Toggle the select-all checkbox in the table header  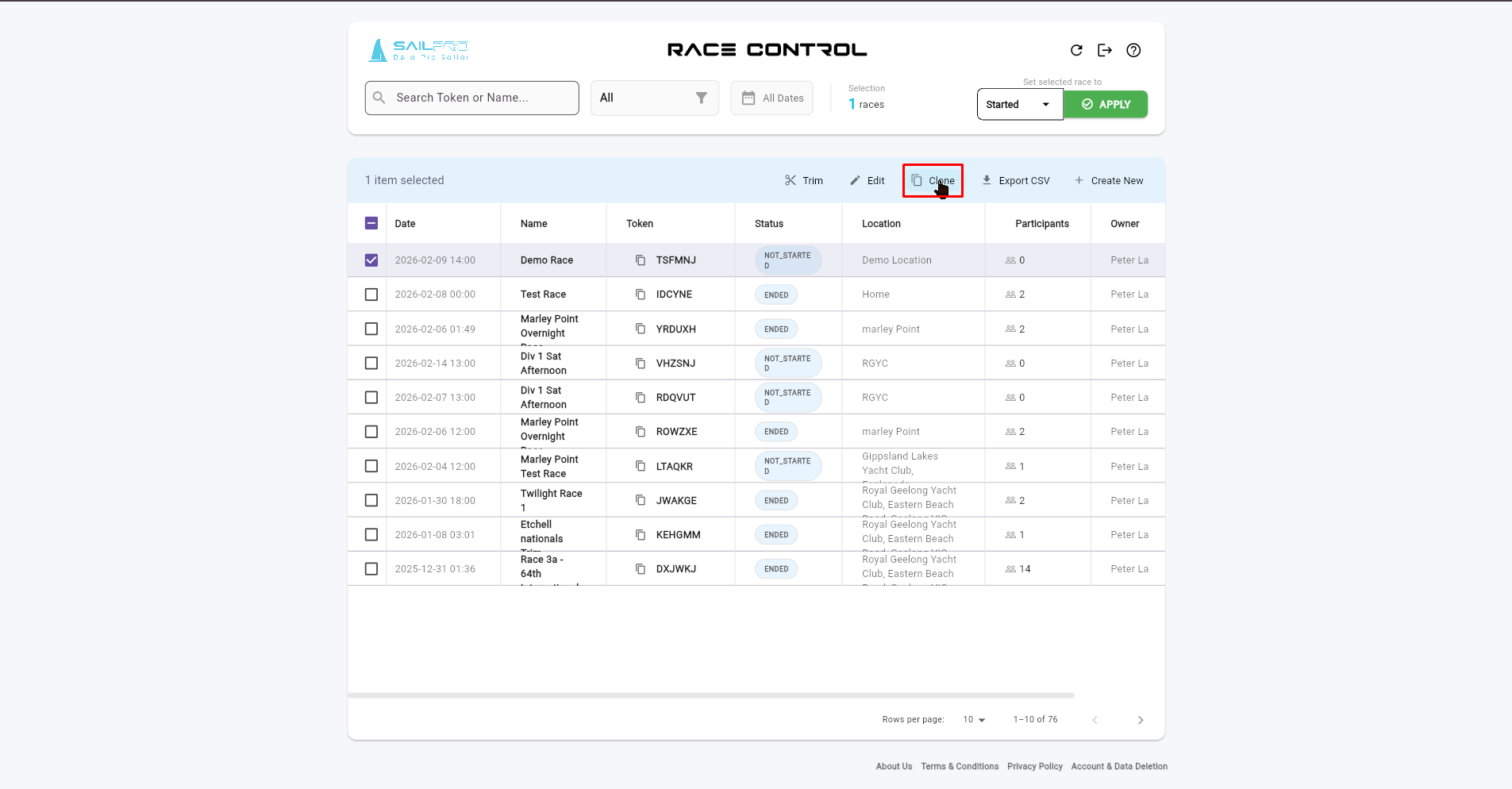[x=371, y=223]
